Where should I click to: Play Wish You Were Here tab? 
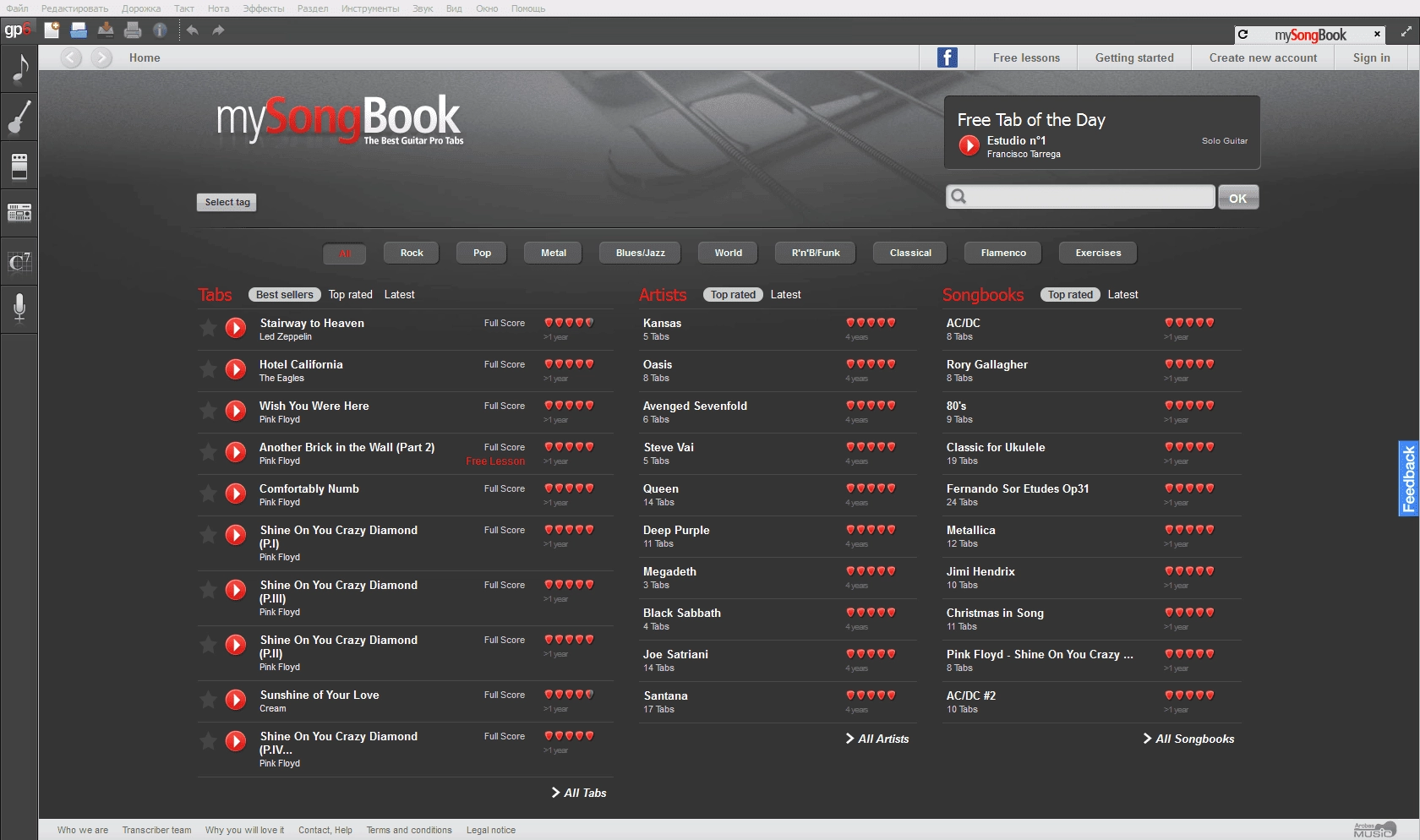tap(236, 411)
